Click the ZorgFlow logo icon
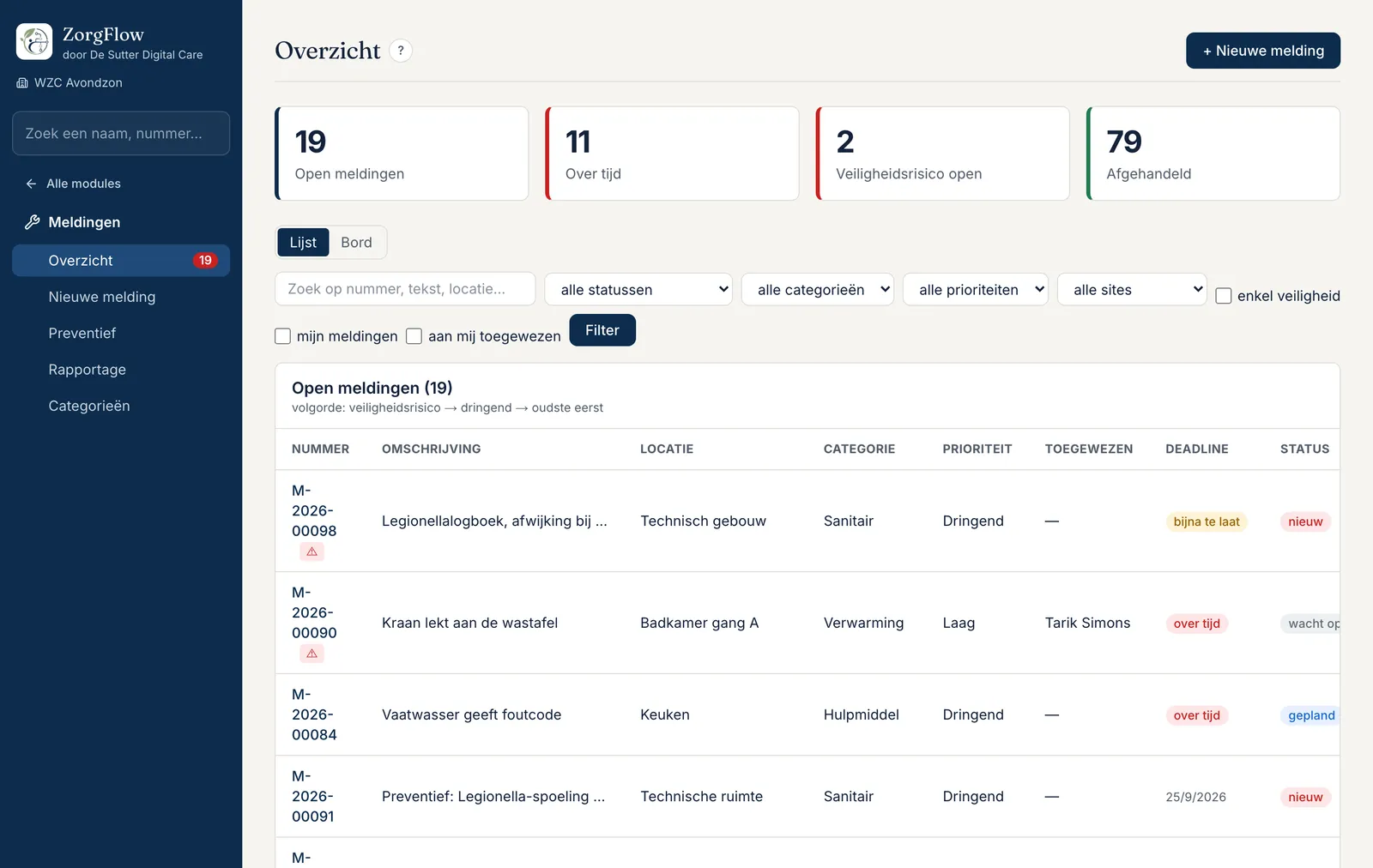Screen dimensions: 1373x868 (x=34, y=41)
